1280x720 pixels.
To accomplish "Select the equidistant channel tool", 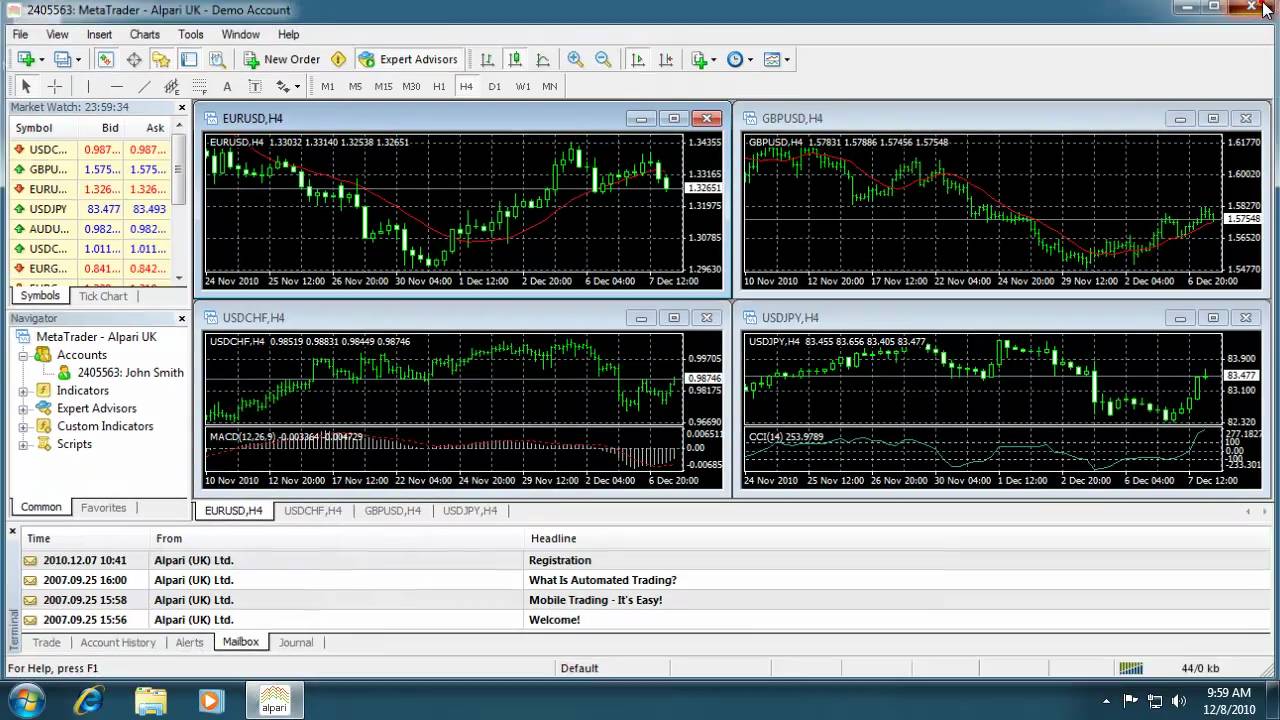I will pos(171,86).
